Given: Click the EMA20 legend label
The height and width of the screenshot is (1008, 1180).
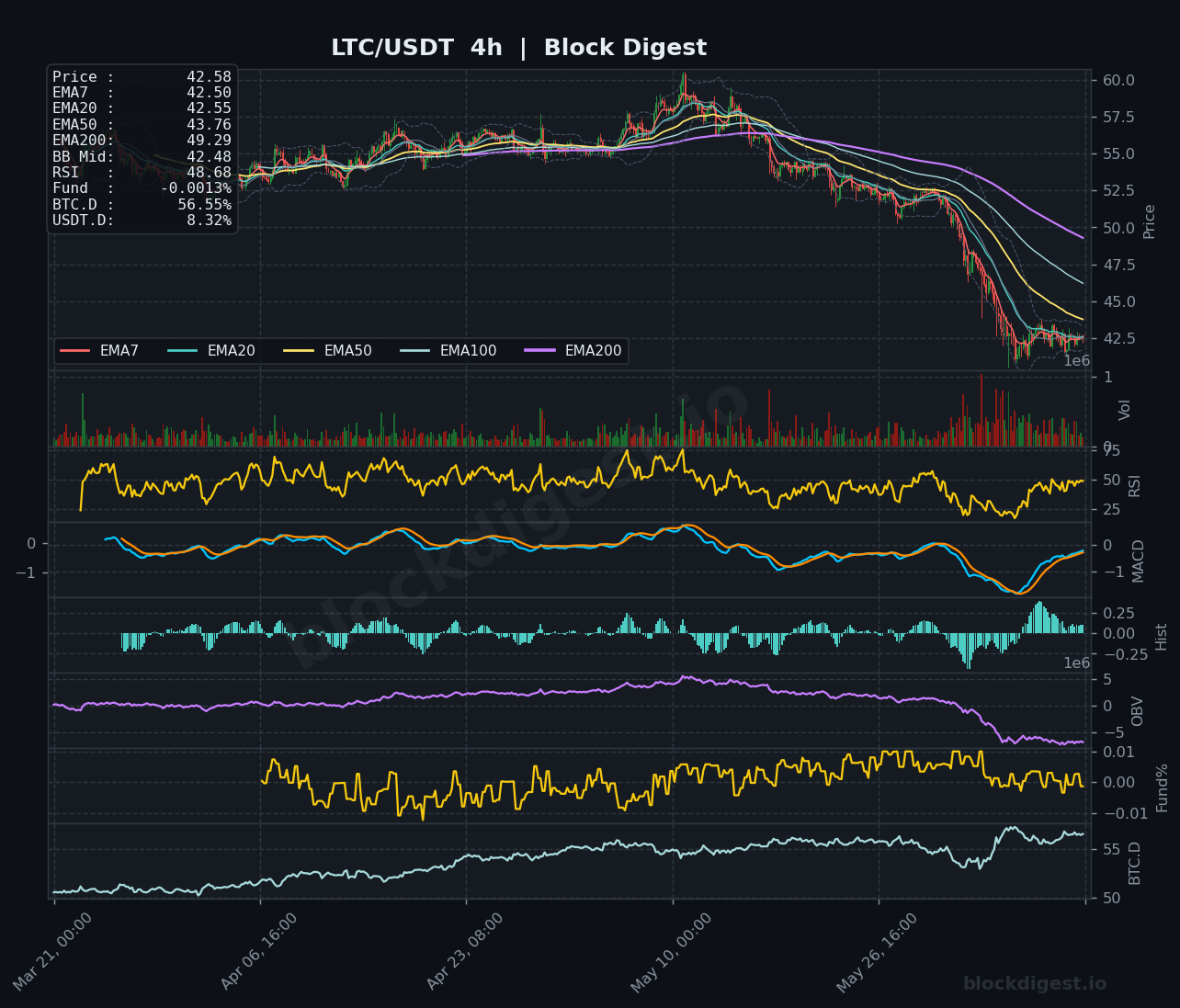Looking at the screenshot, I should [232, 351].
